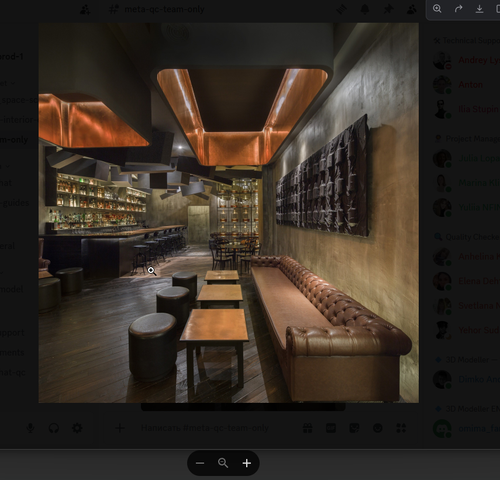This screenshot has height=480, width=500.
Task: Click the plus attachment button beside message box
Action: point(120,428)
